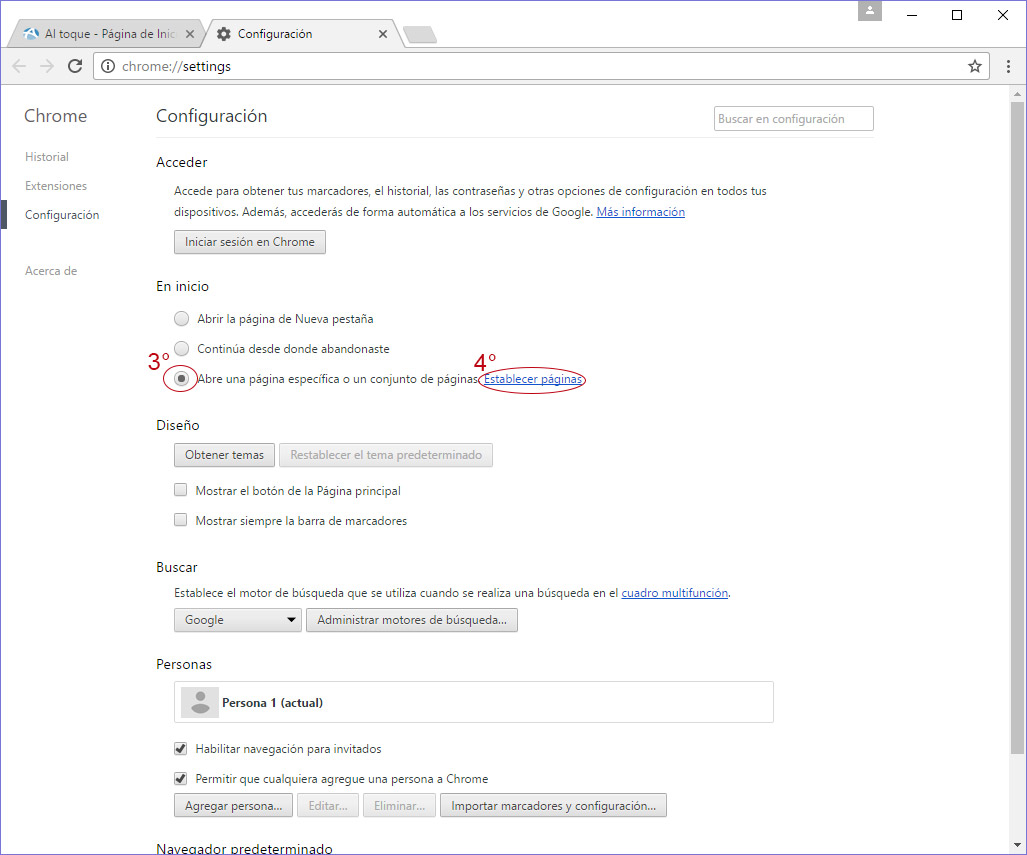This screenshot has width=1027, height=855.
Task: Select Configuración in the sidebar
Action: pyautogui.click(x=62, y=215)
